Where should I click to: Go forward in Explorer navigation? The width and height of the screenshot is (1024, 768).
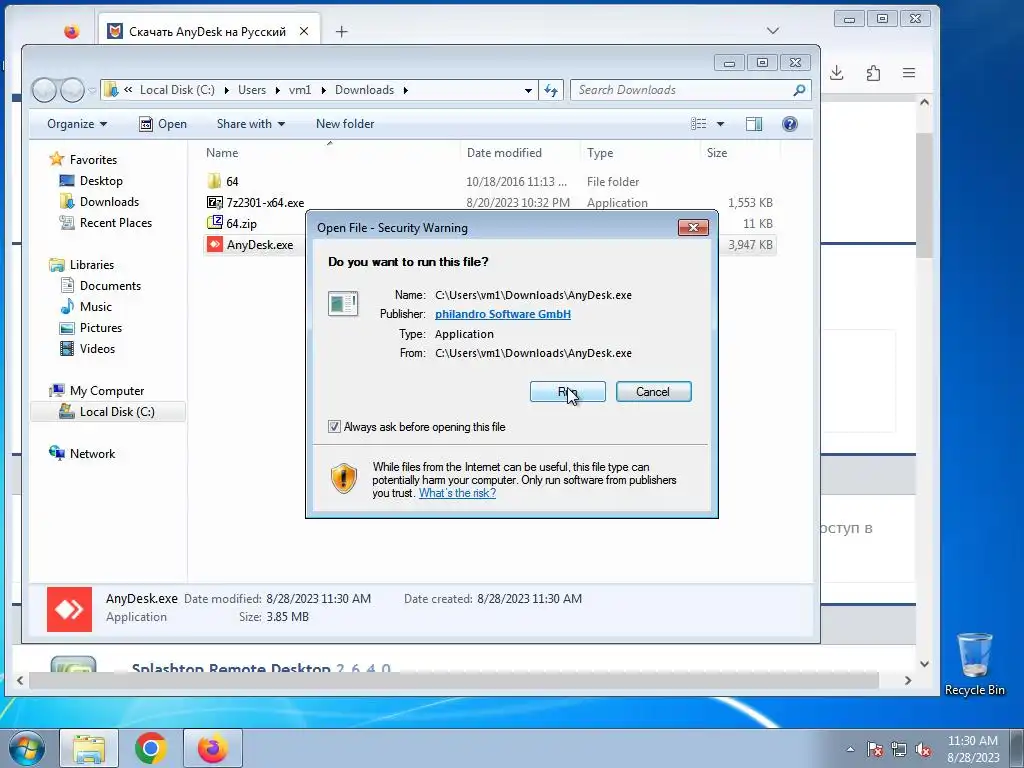72,90
